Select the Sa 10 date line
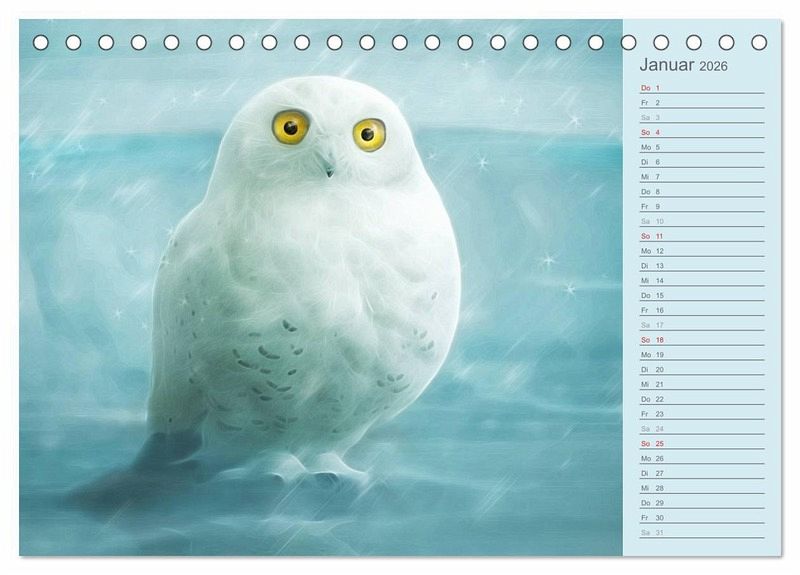 click(x=702, y=221)
